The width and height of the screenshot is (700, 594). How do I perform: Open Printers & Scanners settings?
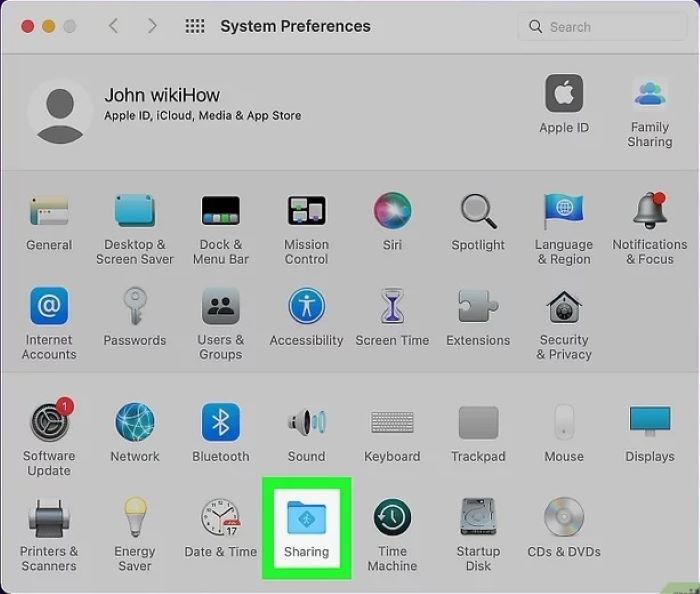coord(48,518)
